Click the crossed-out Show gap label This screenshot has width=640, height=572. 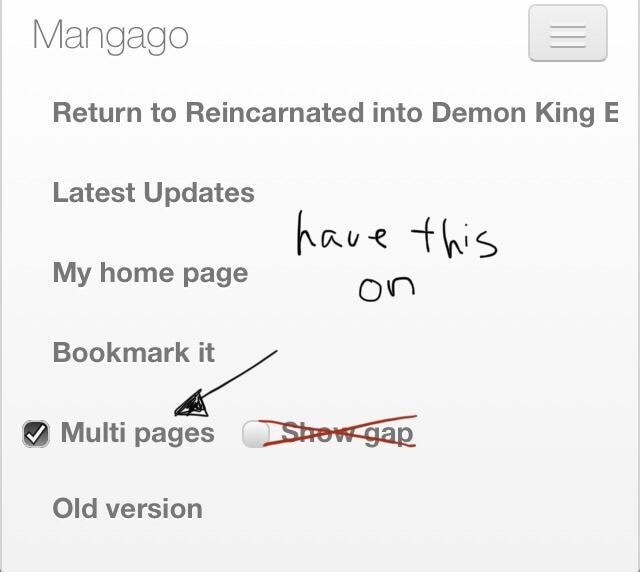tap(347, 433)
